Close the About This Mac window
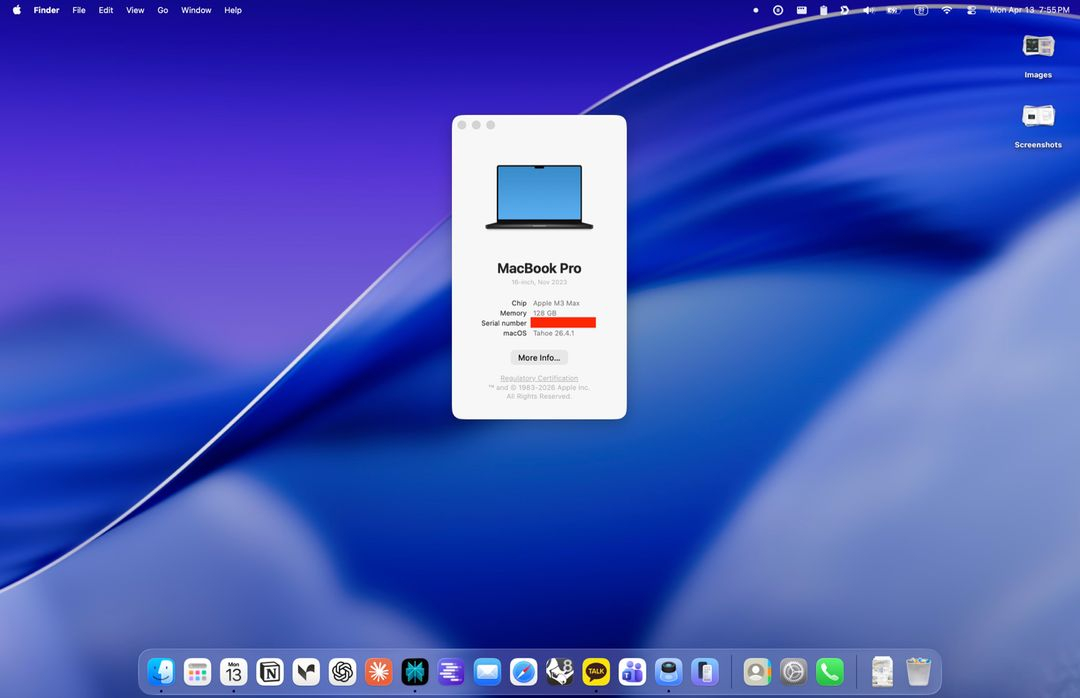This screenshot has width=1080, height=698. [462, 125]
